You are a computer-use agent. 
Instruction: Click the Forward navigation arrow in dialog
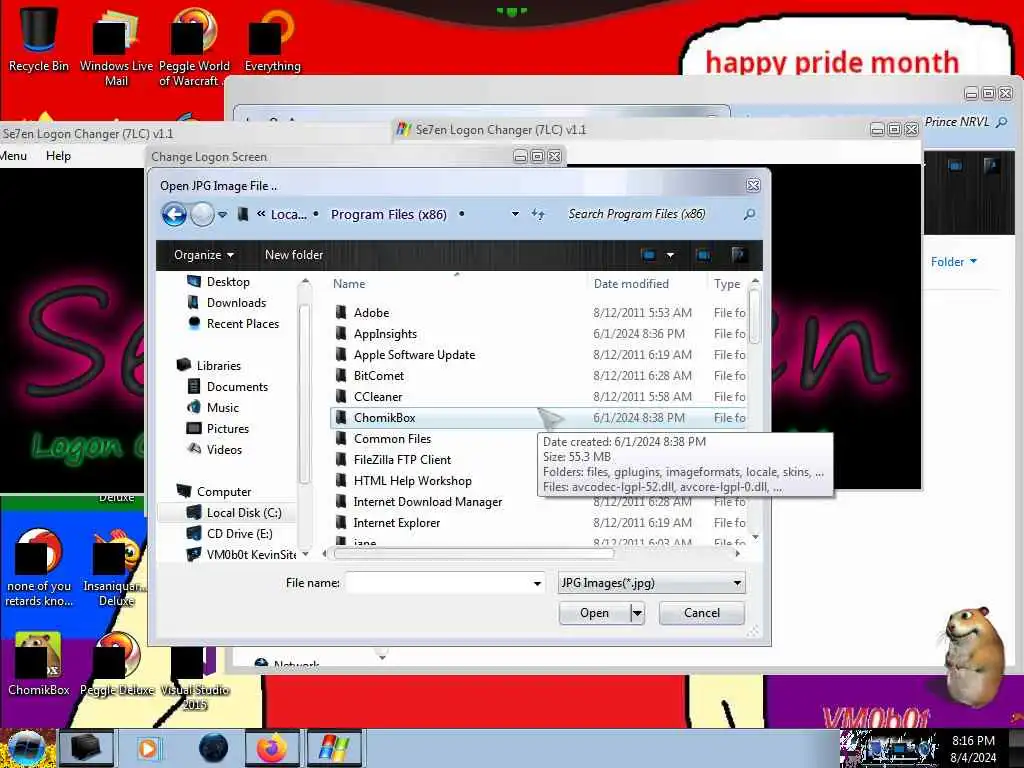[x=202, y=214]
